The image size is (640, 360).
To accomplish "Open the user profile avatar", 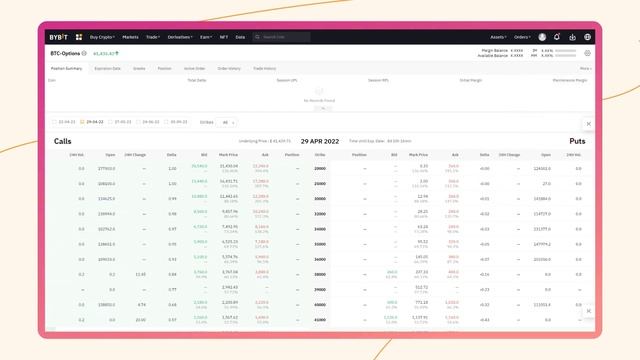I will coord(542,37).
